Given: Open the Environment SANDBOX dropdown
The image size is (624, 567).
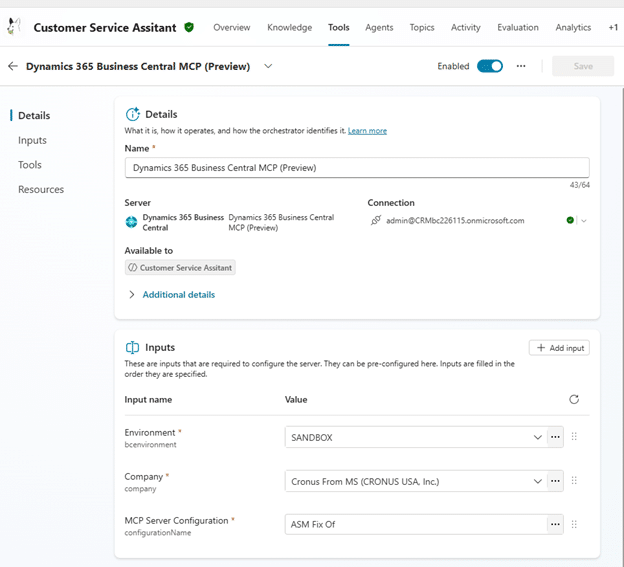Looking at the screenshot, I should [x=538, y=437].
